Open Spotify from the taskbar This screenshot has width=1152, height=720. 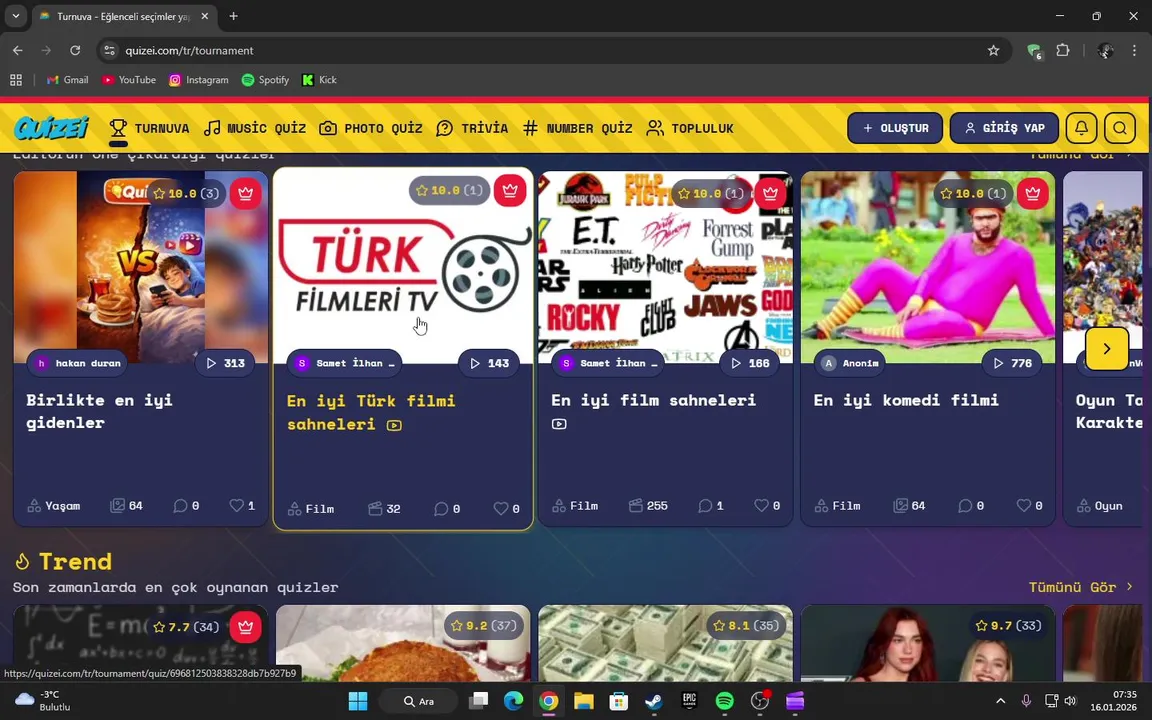(x=724, y=701)
